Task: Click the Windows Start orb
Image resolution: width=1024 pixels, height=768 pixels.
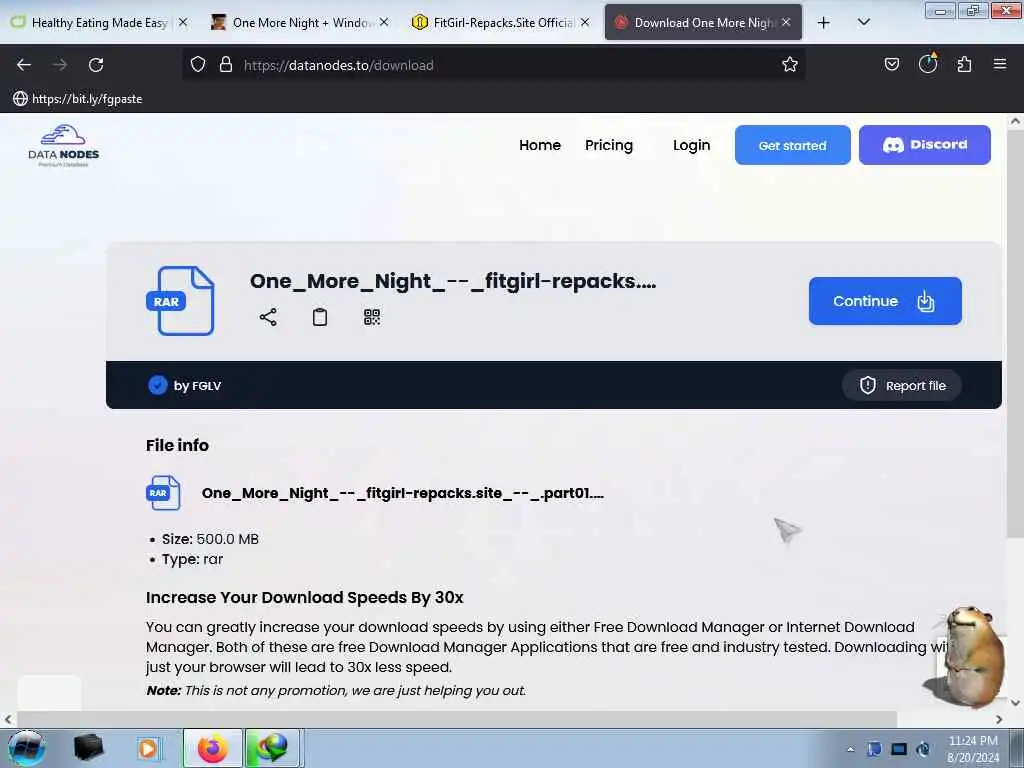Action: click(26, 748)
